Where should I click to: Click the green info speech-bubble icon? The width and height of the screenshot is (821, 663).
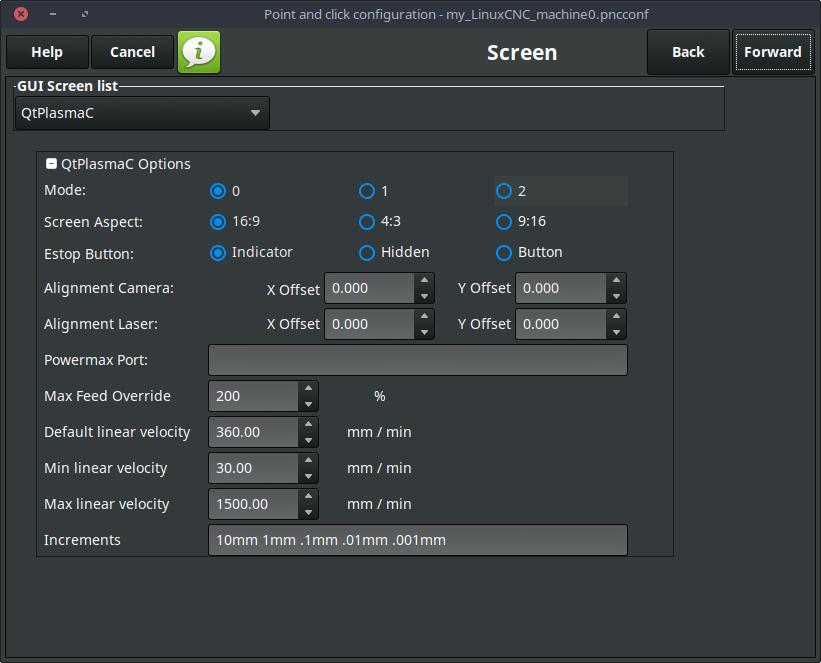point(199,52)
